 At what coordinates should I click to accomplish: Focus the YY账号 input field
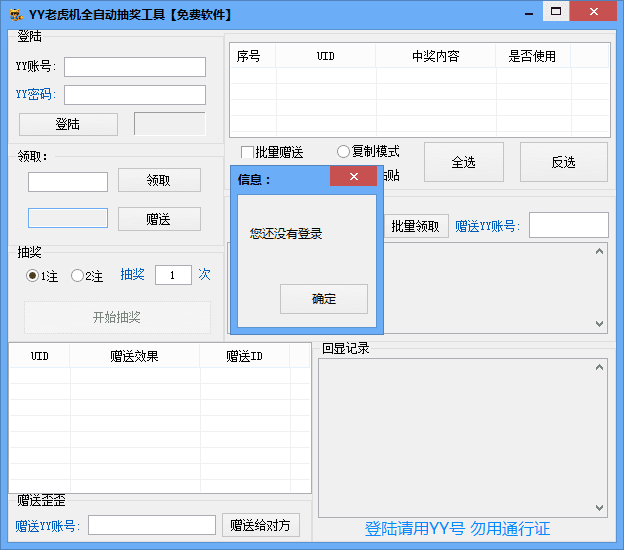click(135, 67)
